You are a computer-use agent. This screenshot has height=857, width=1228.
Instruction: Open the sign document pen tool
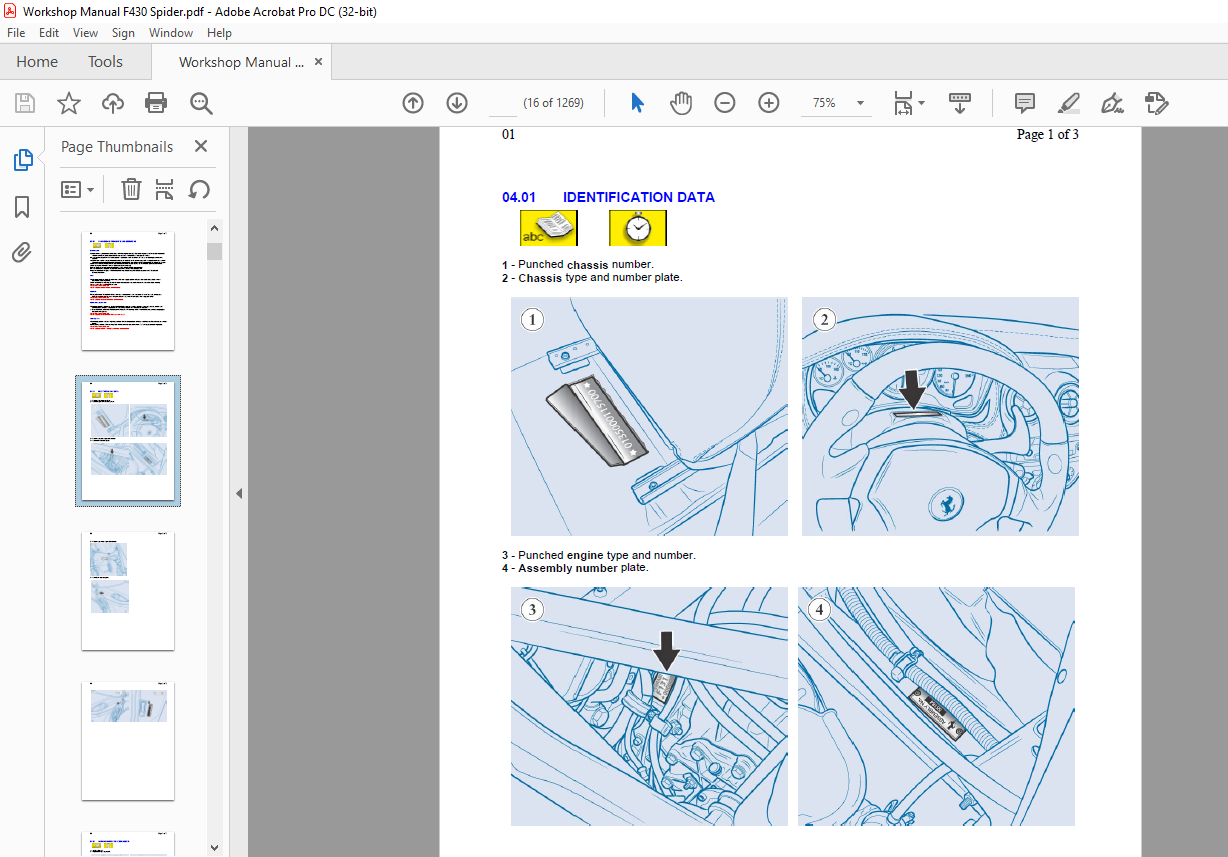point(1112,103)
